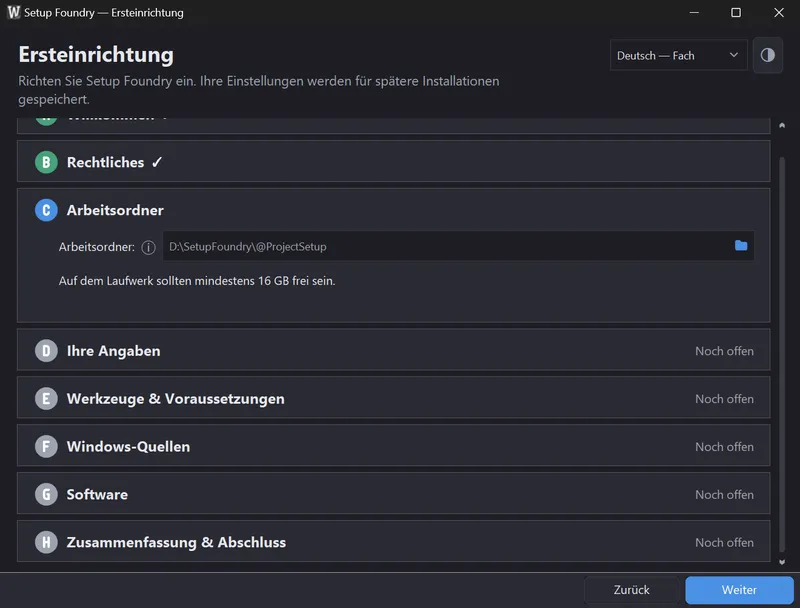Select the grey H step circle
800x608 pixels.
coord(46,542)
